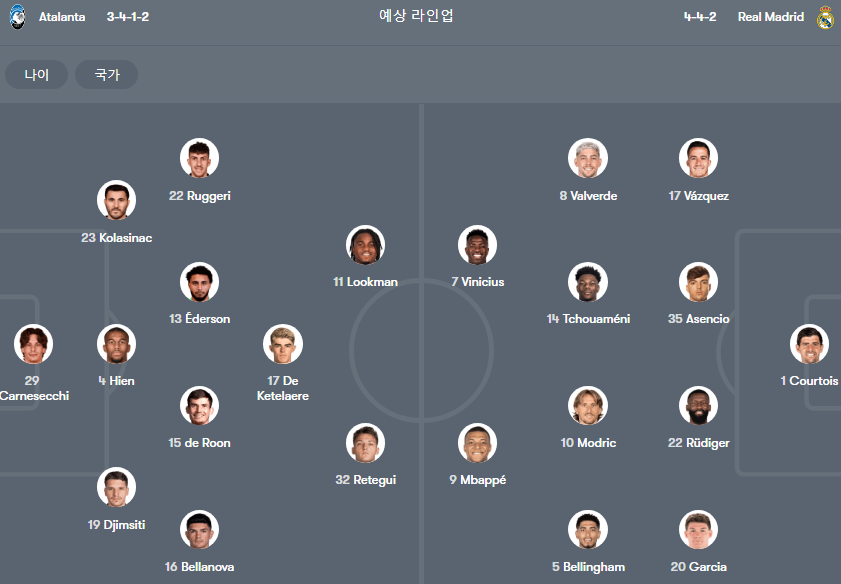Open the Real Madrid team name link

[x=771, y=17]
